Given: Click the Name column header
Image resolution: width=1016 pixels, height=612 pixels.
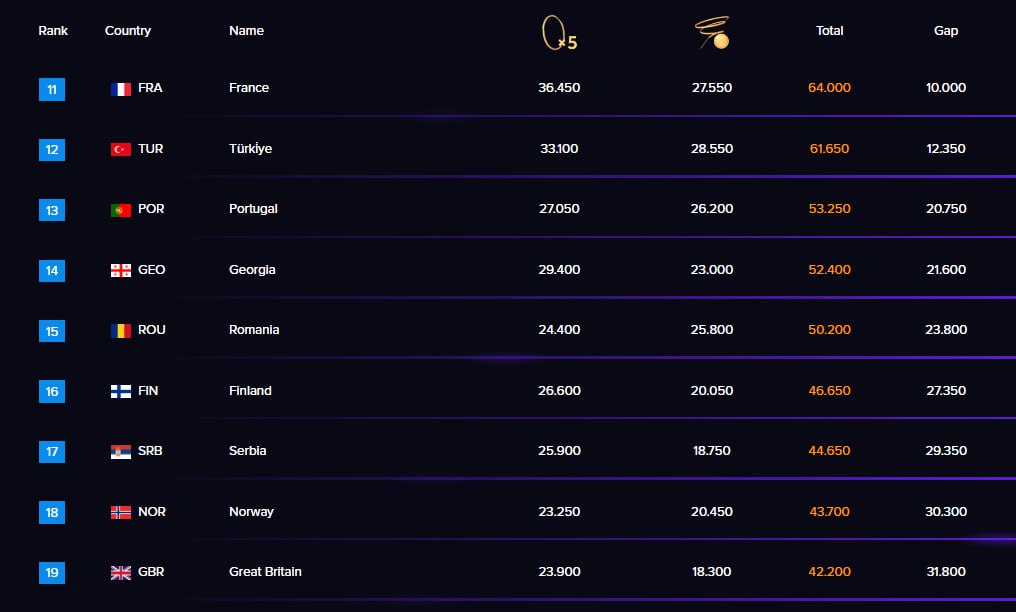Looking at the screenshot, I should point(246,30).
